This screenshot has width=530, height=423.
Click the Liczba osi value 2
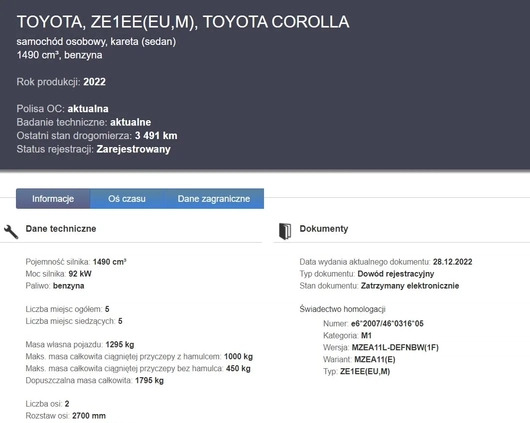[67, 404]
